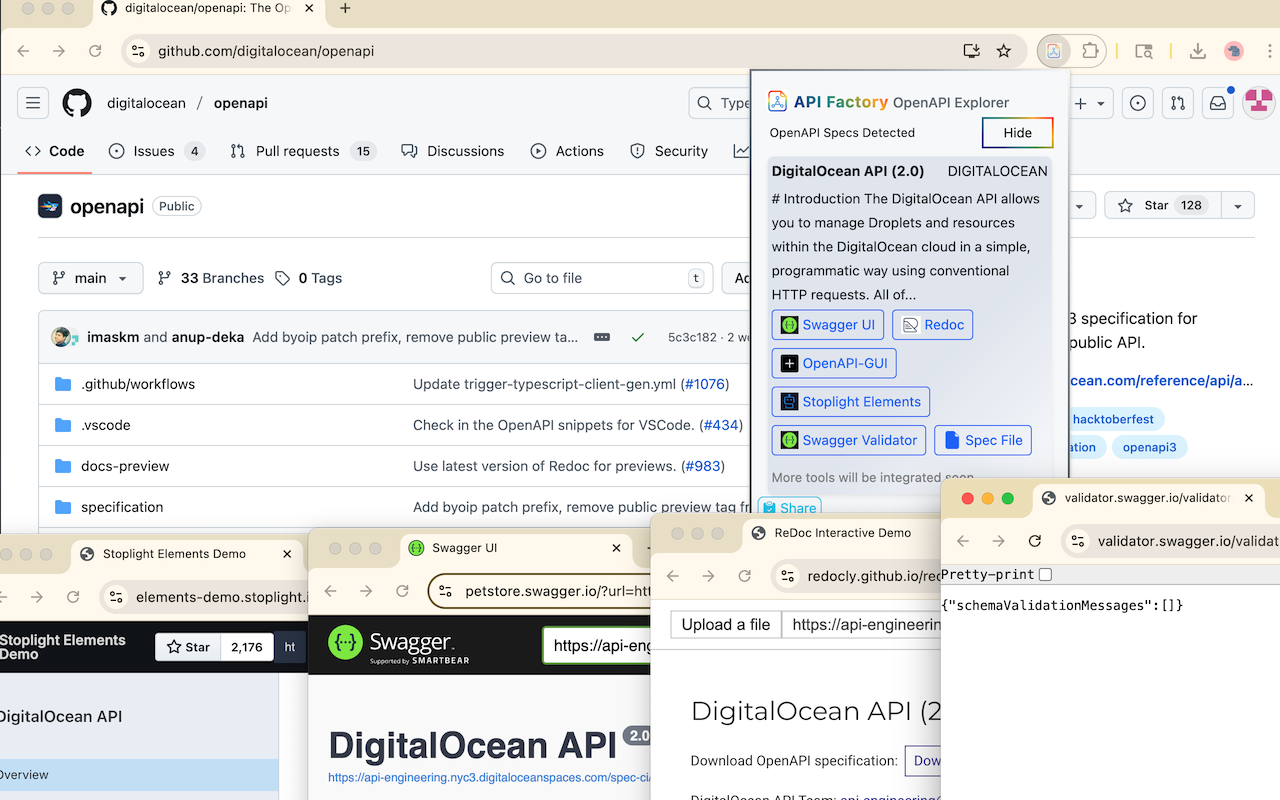Open the Spec File button
Viewport: 1280px width, 800px height.
(983, 440)
